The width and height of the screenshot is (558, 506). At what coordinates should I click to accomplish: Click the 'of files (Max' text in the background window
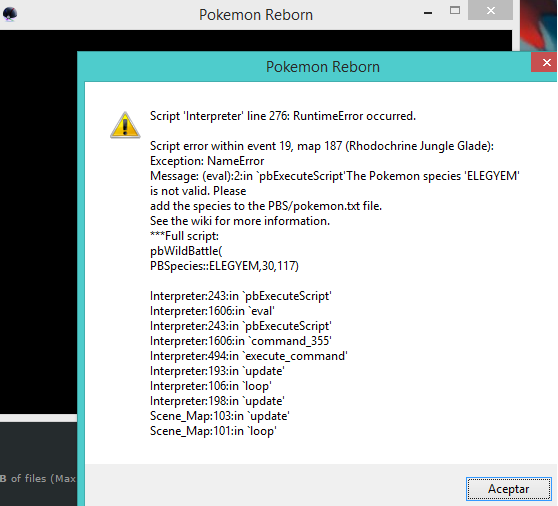43,479
